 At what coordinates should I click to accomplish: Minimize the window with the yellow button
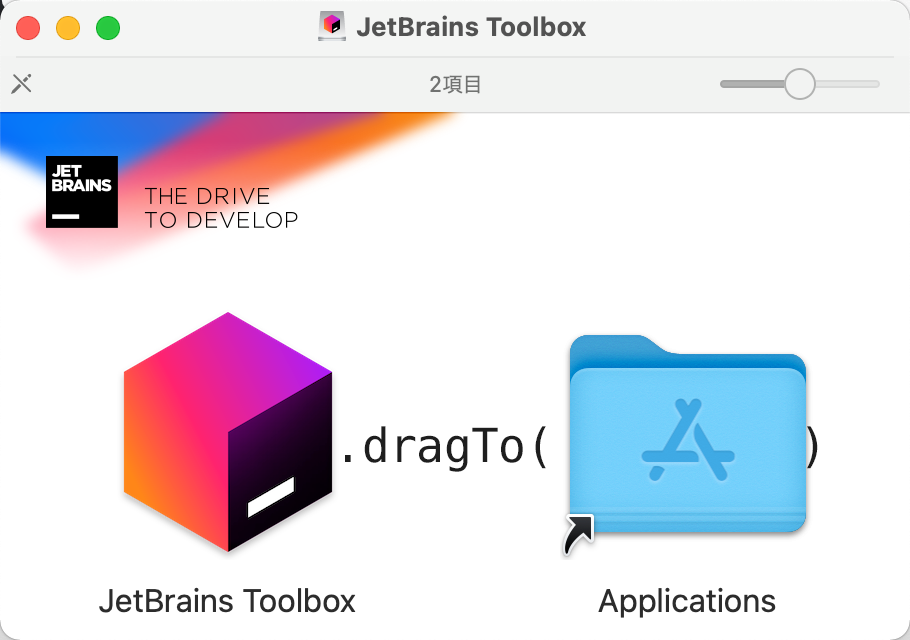tap(68, 28)
